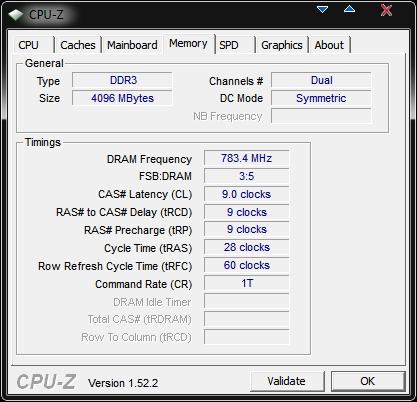The width and height of the screenshot is (417, 402).
Task: Click the greyed NB Frequency label
Action: (x=228, y=116)
